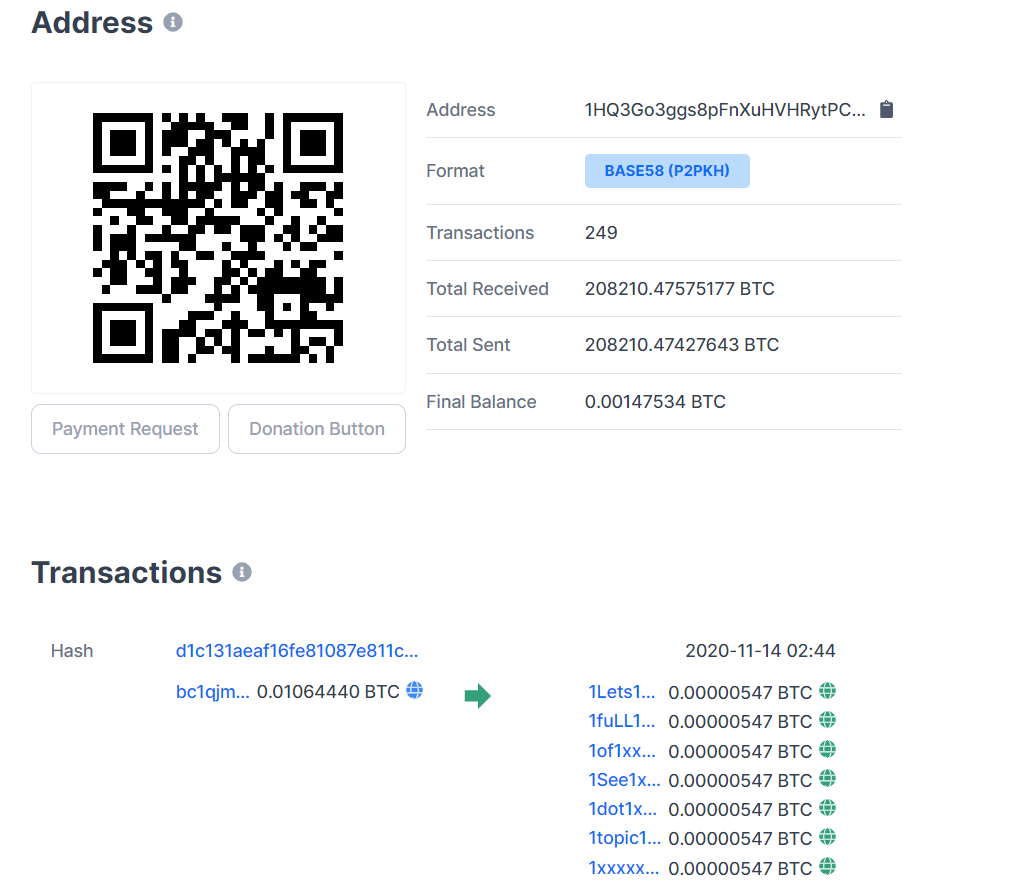Open the 1xxxxx output address link
1012x882 pixels.
coord(623,868)
